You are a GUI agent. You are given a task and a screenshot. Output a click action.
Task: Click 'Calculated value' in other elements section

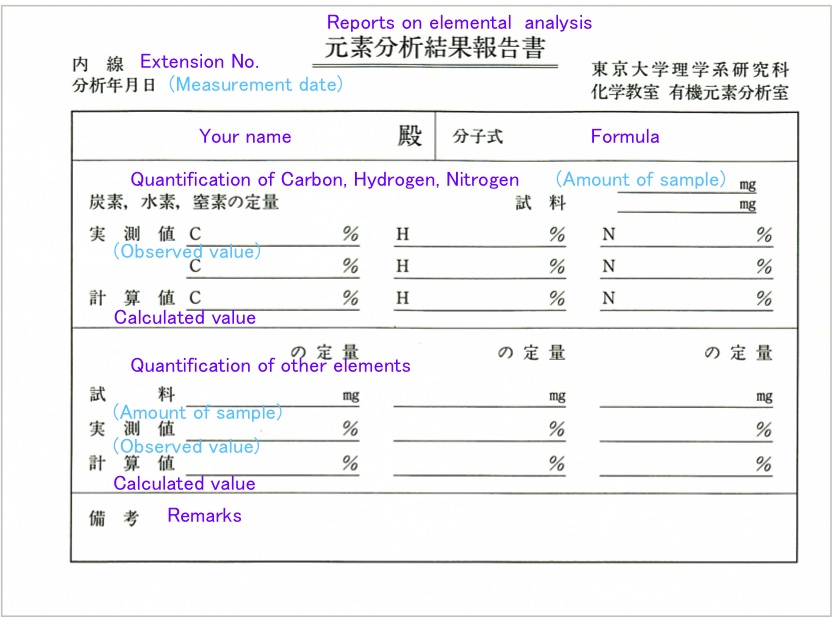pyautogui.click(x=184, y=483)
